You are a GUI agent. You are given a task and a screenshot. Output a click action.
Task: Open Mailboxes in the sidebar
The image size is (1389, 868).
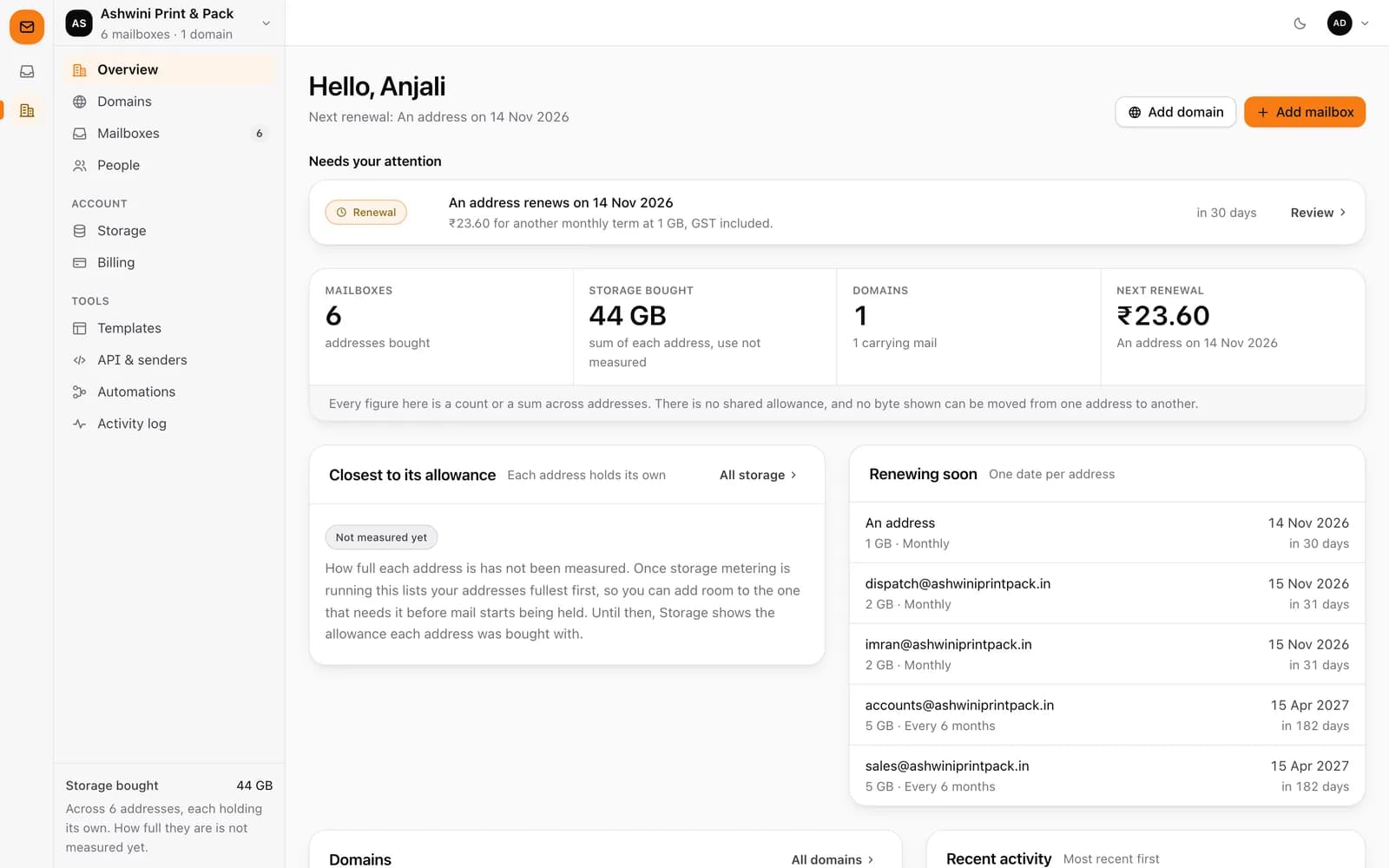(x=169, y=134)
